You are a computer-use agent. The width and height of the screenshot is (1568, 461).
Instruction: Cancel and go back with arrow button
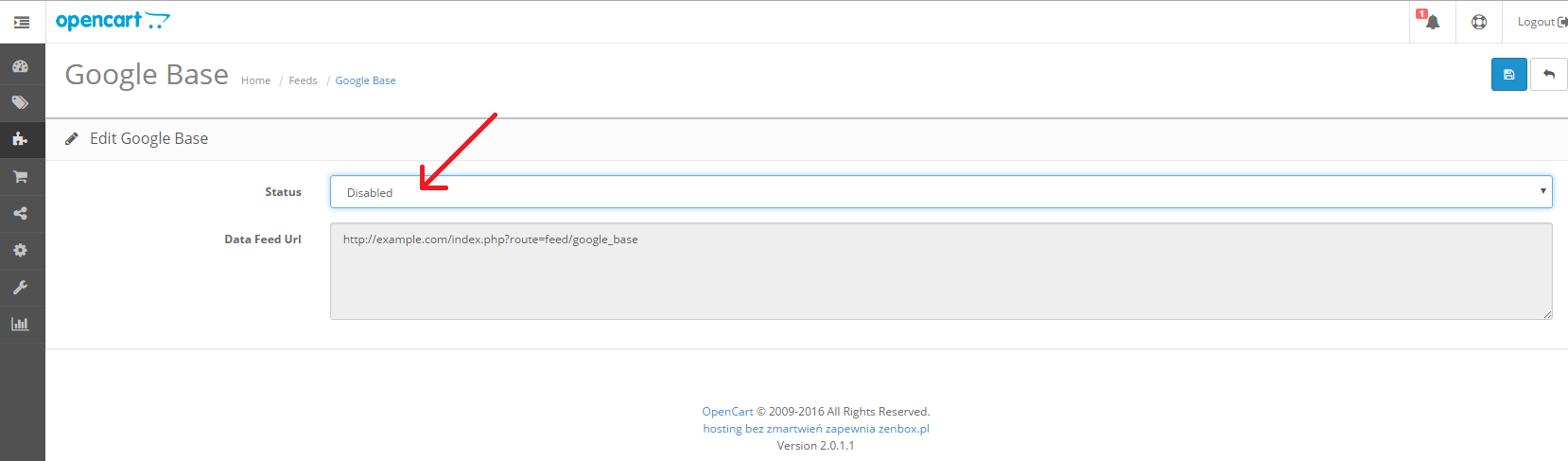point(1549,75)
